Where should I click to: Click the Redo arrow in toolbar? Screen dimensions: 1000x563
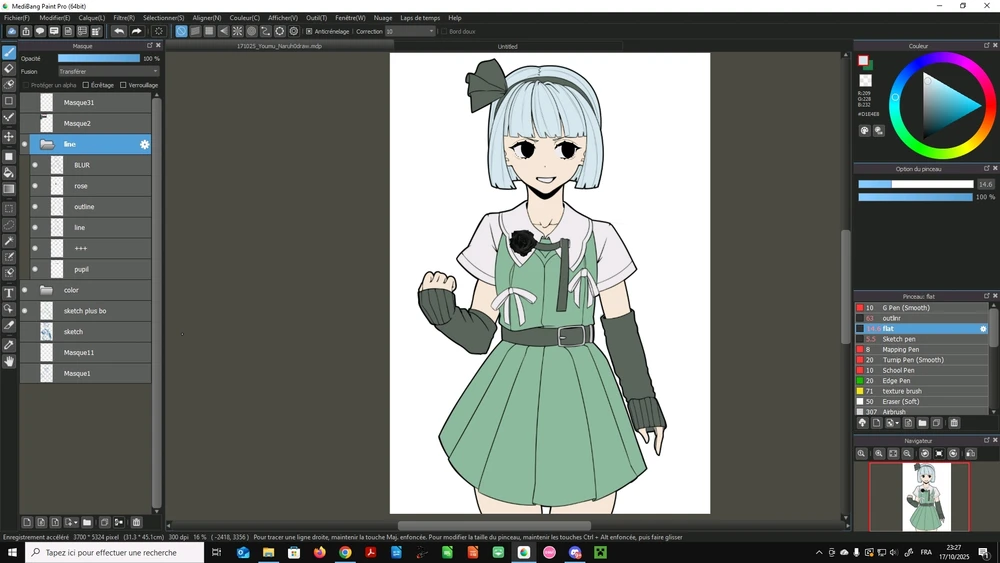pos(136,31)
